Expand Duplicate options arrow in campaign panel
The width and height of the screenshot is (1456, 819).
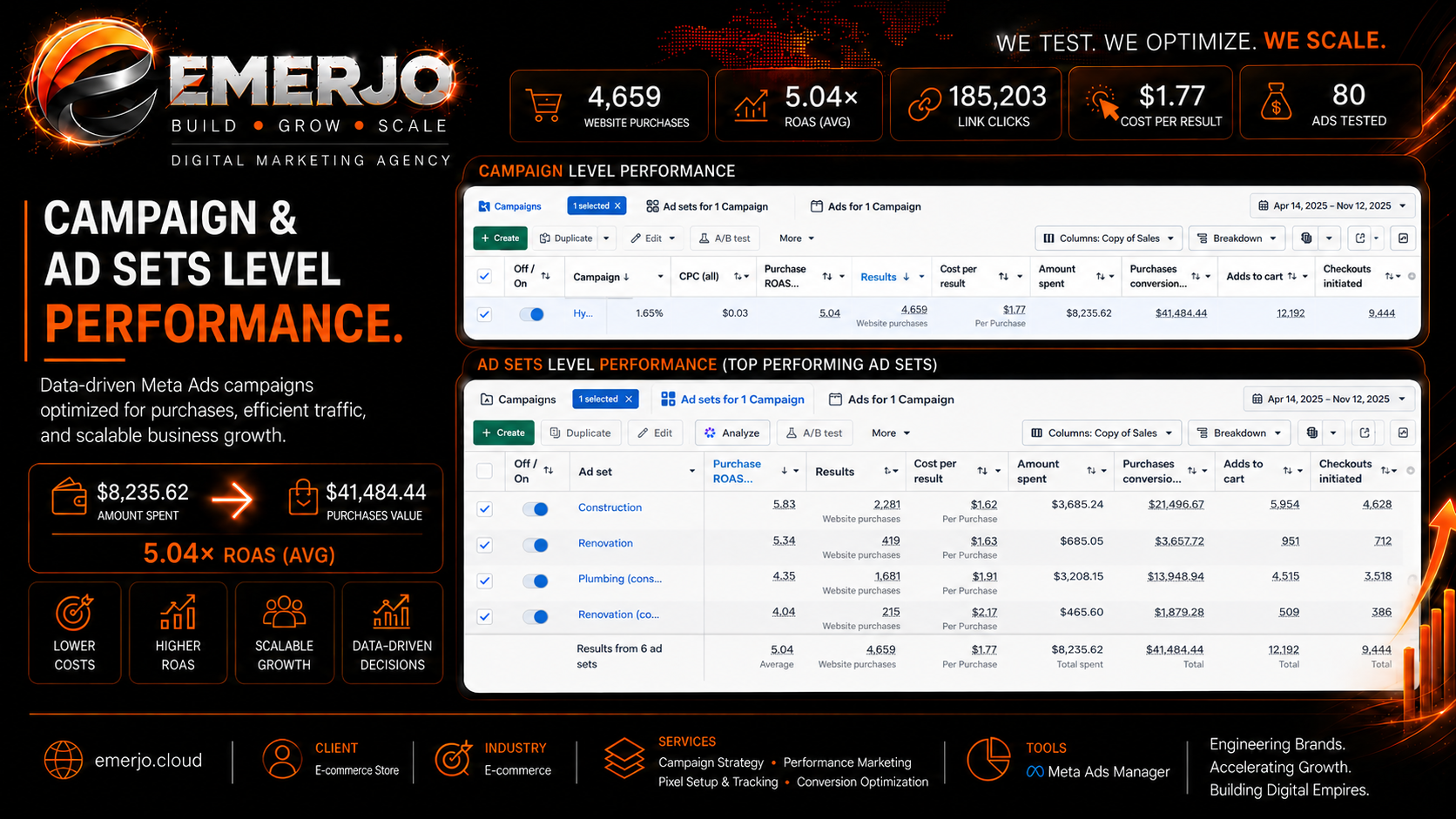[606, 238]
